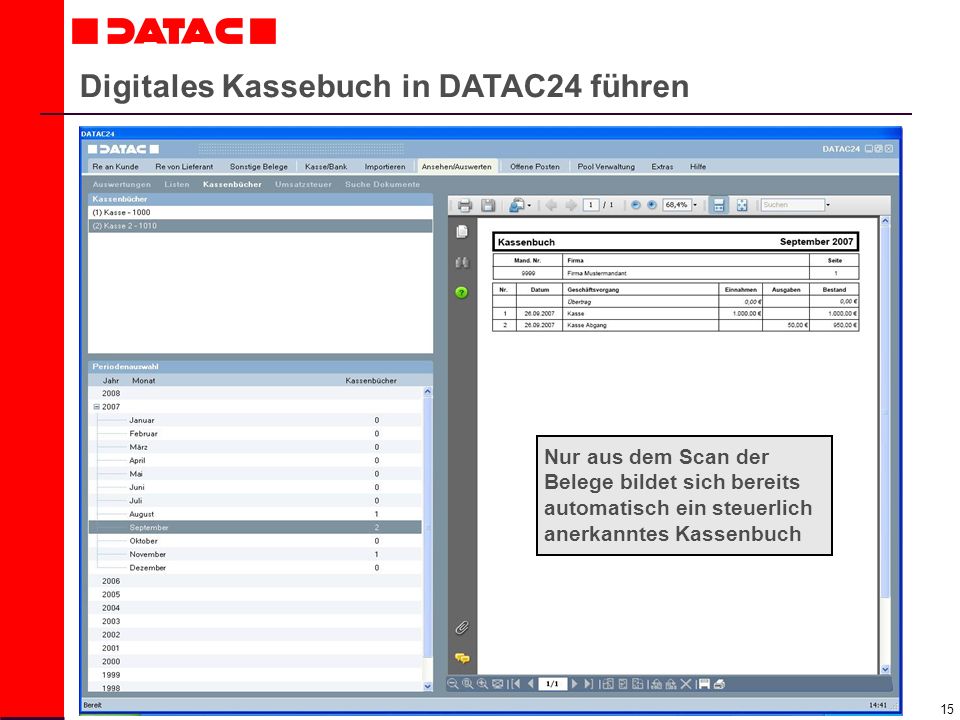Open the Kasse/Bank menu
This screenshot has width=960, height=720.
[x=326, y=167]
